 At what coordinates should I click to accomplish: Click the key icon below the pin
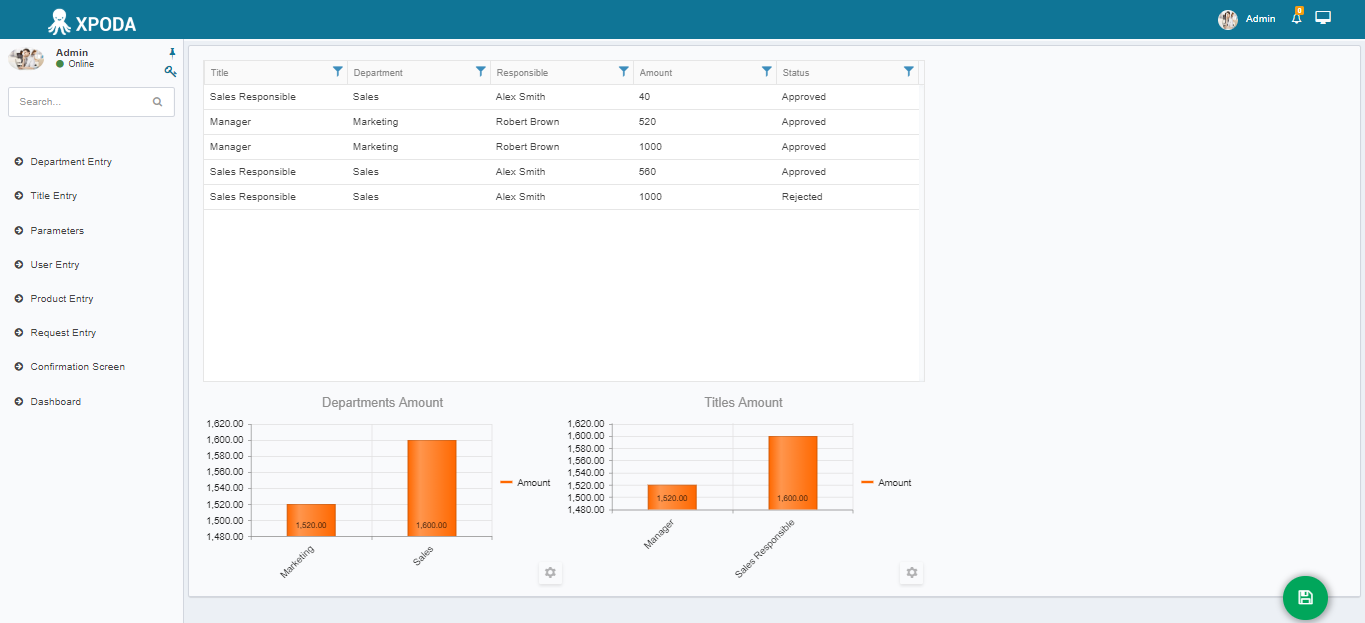[x=171, y=71]
